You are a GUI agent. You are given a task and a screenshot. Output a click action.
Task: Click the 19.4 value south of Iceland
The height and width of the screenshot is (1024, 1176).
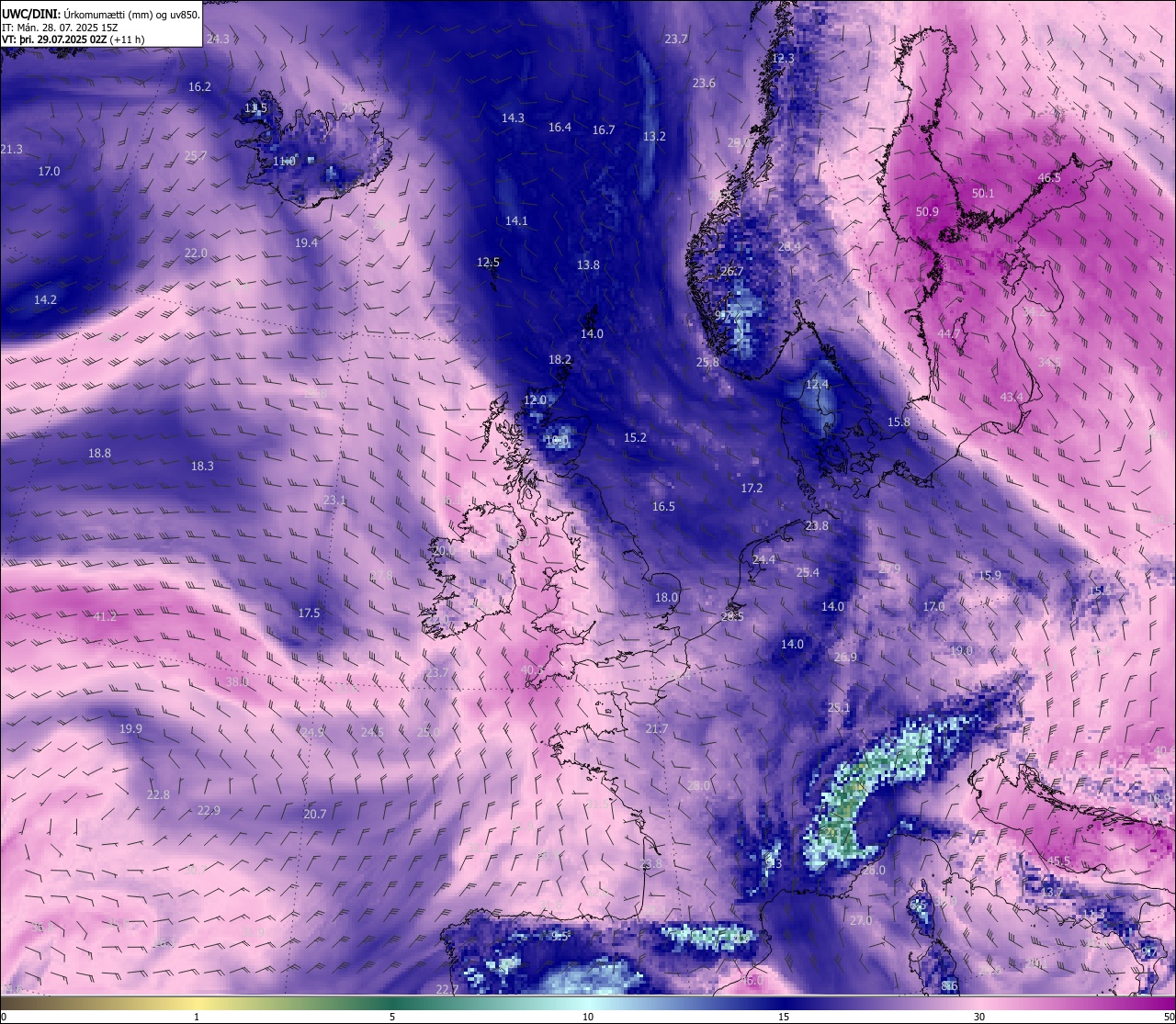coord(306,243)
